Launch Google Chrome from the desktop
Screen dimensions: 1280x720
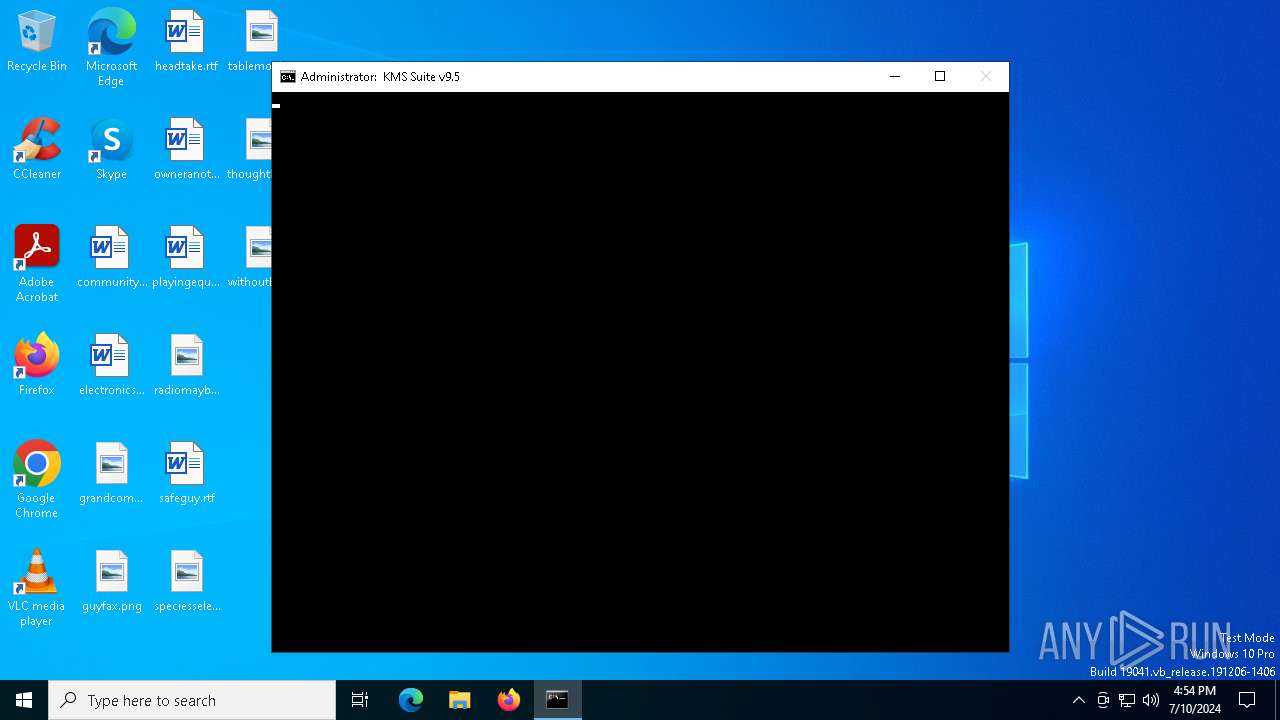[37, 480]
